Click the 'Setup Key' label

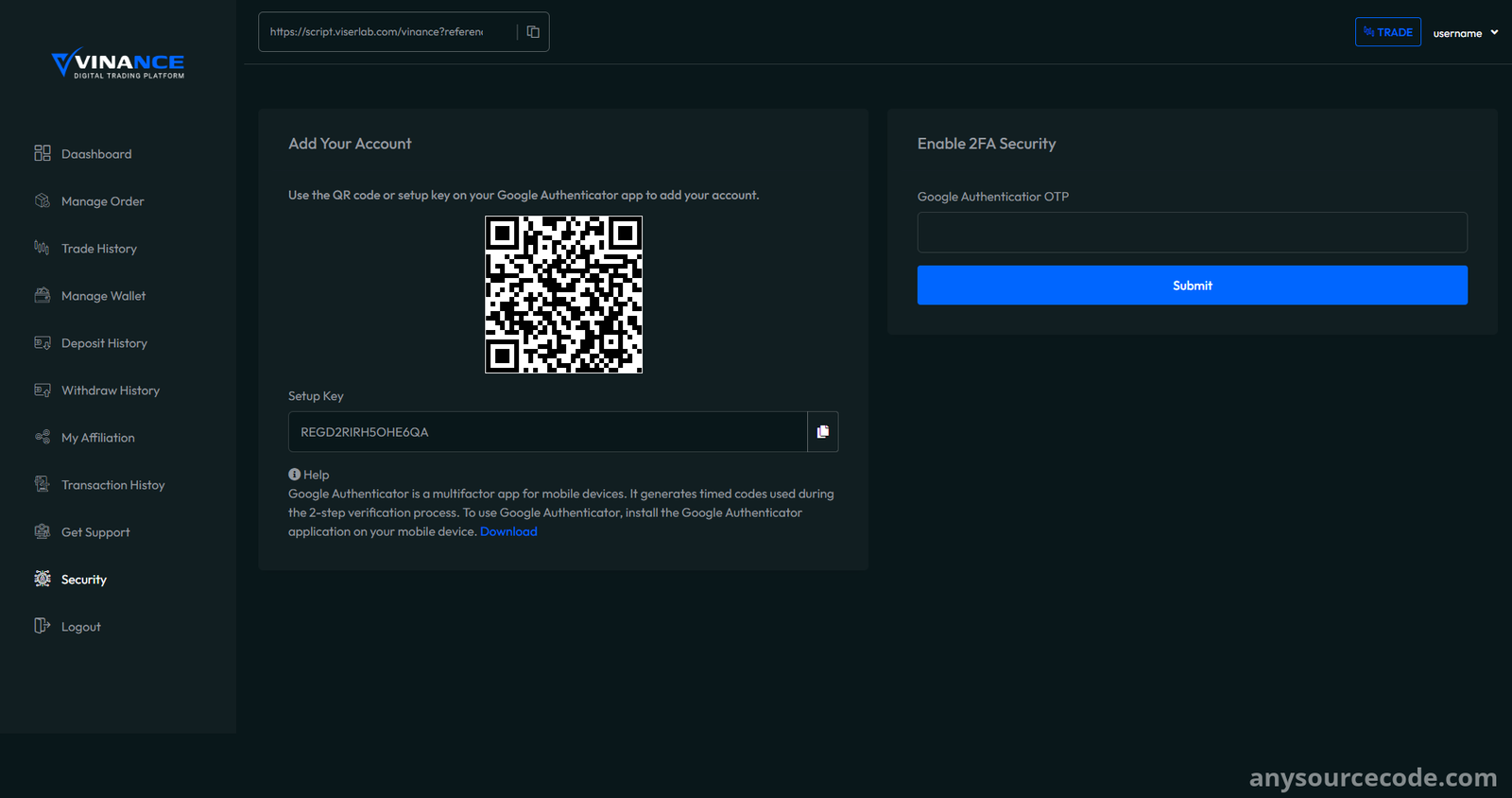316,396
